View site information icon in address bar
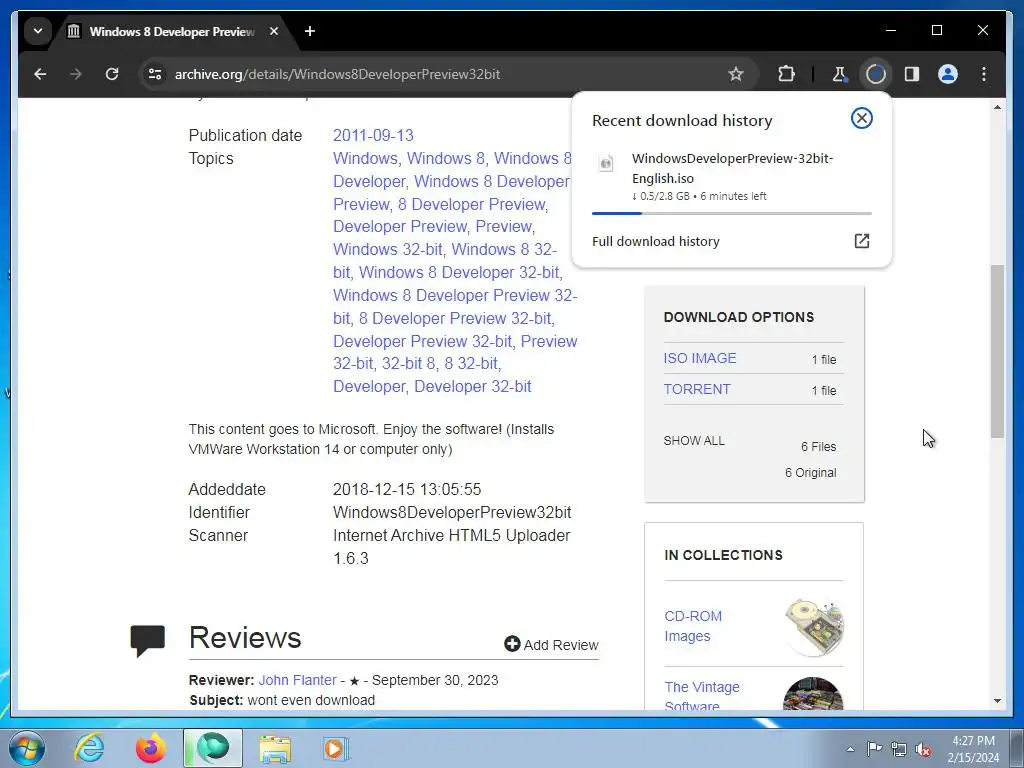 coord(155,74)
